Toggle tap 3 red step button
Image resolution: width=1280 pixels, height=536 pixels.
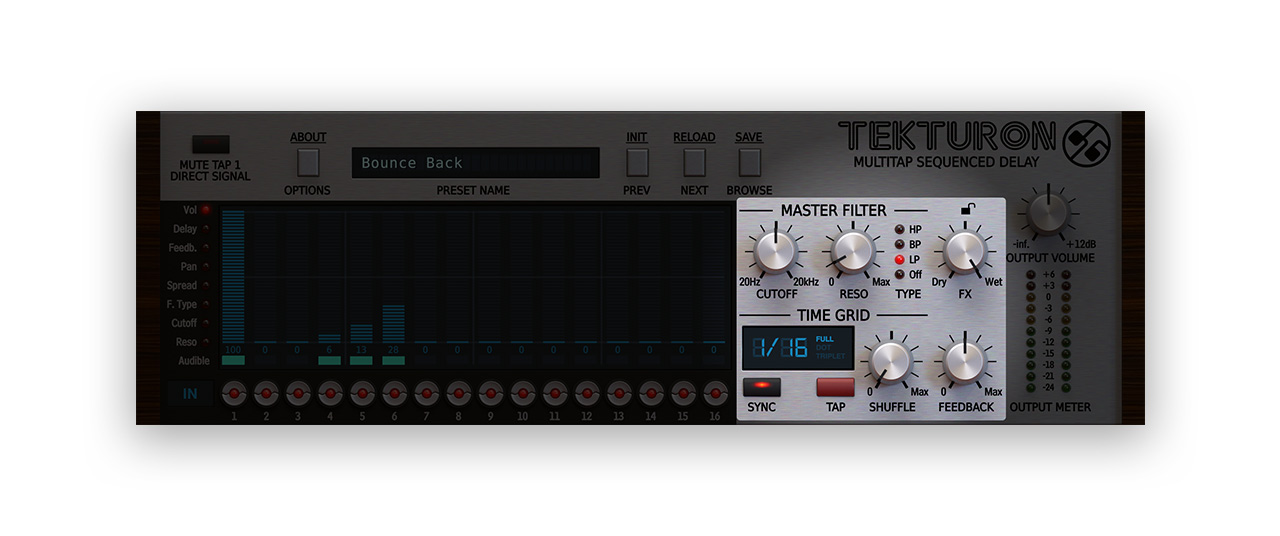pos(298,393)
